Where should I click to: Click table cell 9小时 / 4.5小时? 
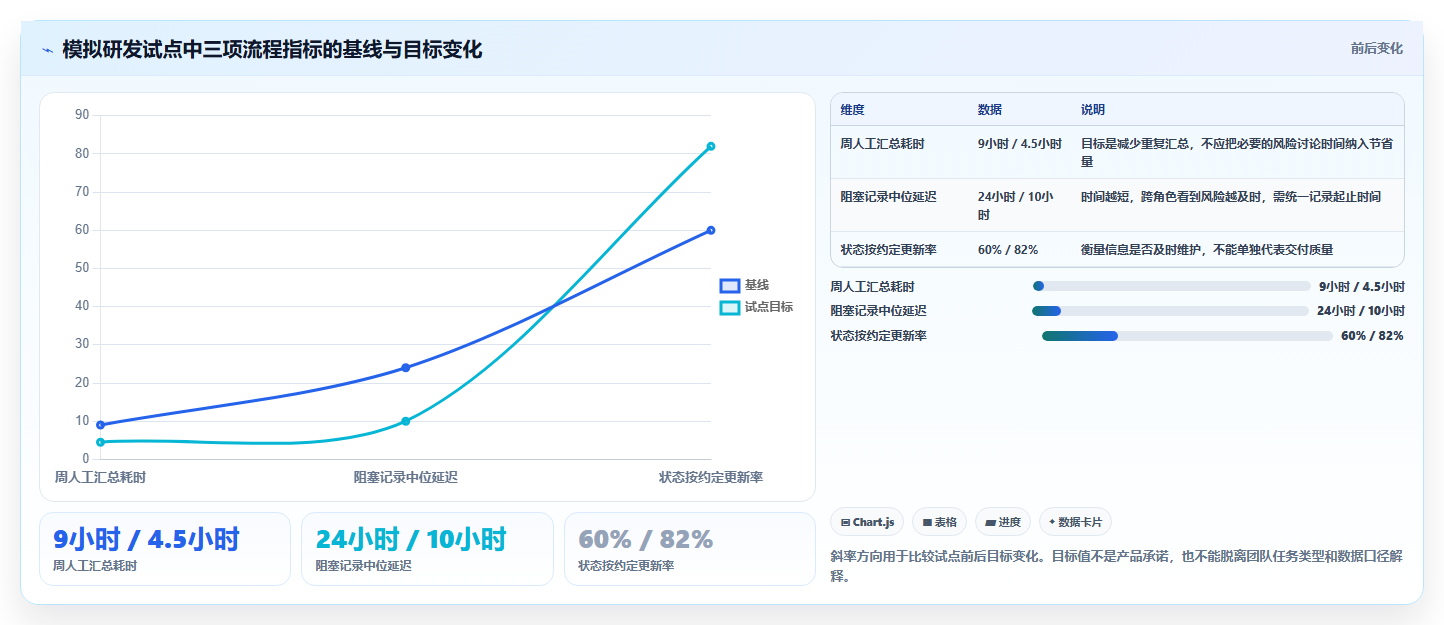1020,144
